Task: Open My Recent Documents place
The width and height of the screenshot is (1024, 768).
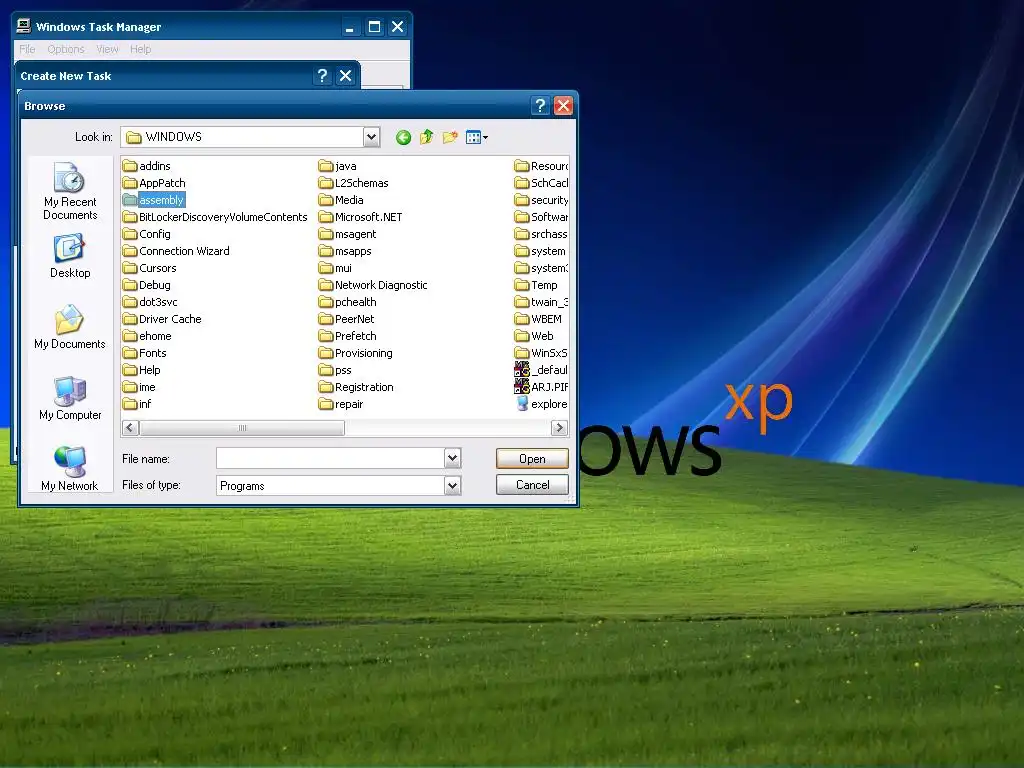Action: pyautogui.click(x=70, y=191)
